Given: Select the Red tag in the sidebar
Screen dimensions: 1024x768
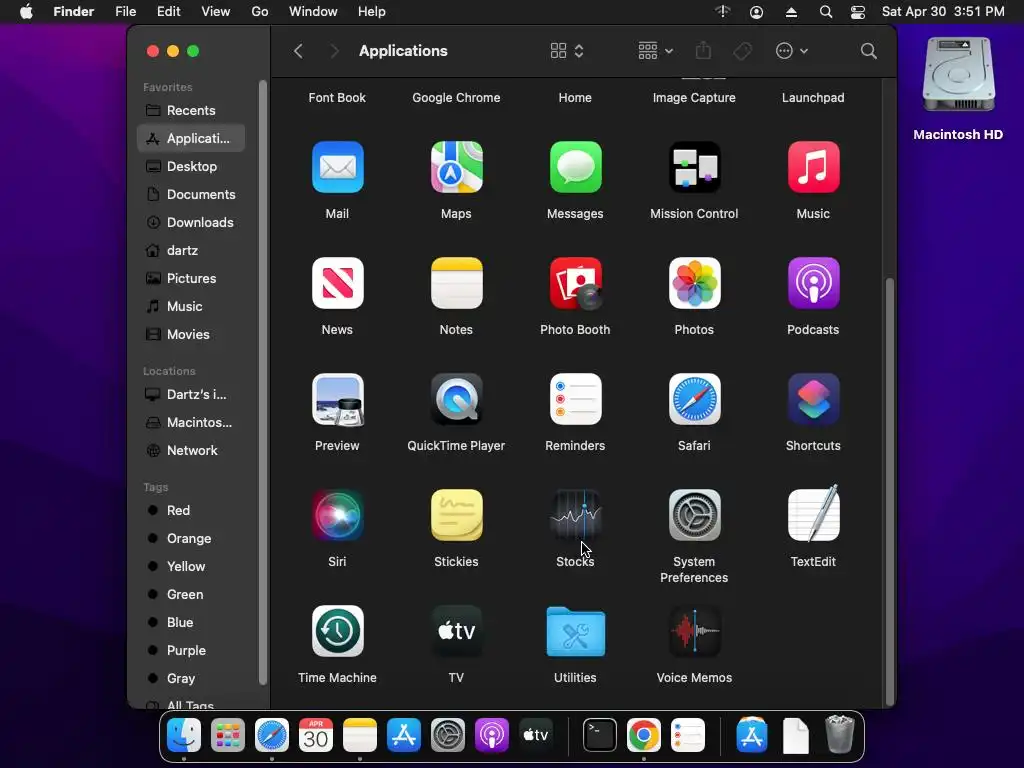Looking at the screenshot, I should pyautogui.click(x=191, y=511).
